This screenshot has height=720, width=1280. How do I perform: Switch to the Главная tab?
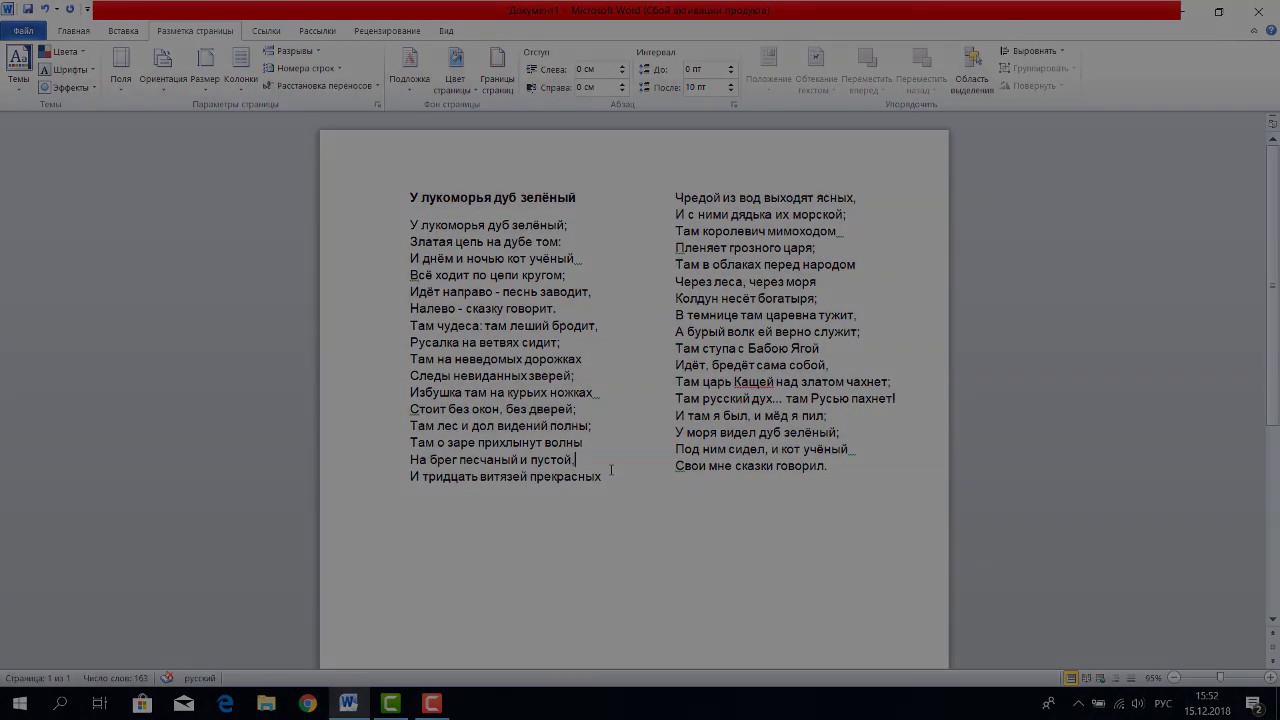[x=74, y=31]
